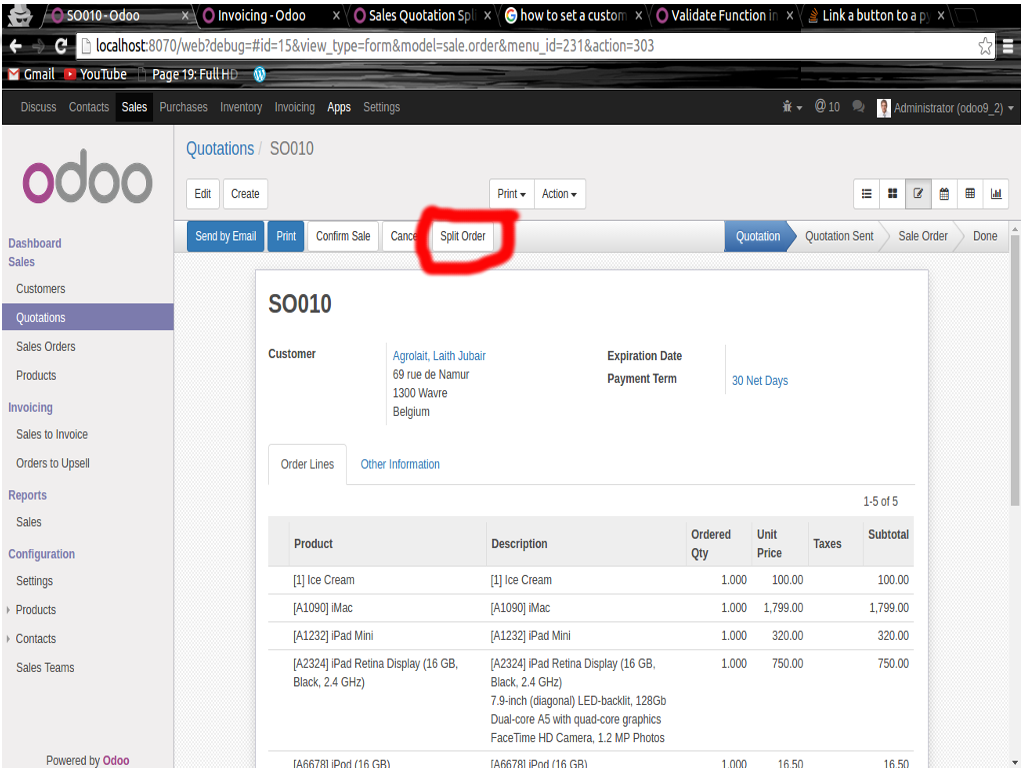The image size is (1024, 768).
Task: Click the browser back arrow
Action: (x=16, y=46)
